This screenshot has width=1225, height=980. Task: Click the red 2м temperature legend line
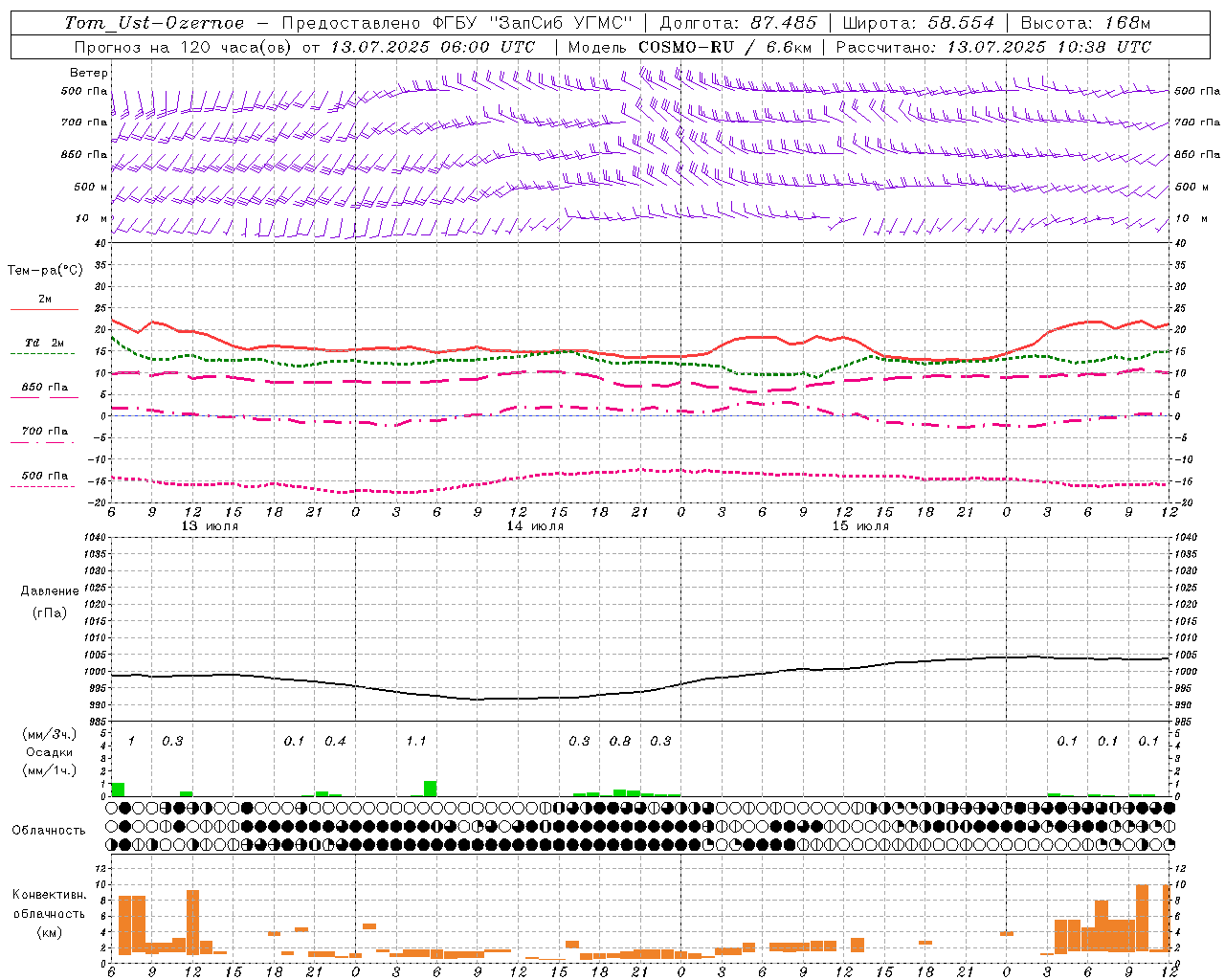point(44,309)
